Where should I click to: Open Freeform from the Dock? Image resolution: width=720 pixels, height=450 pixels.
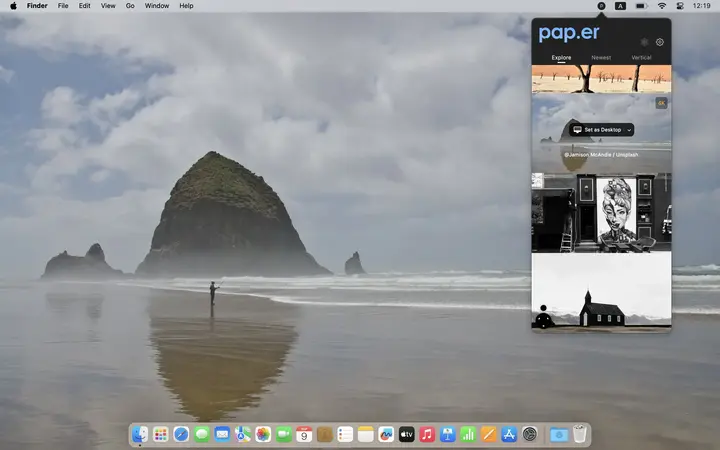click(386, 434)
